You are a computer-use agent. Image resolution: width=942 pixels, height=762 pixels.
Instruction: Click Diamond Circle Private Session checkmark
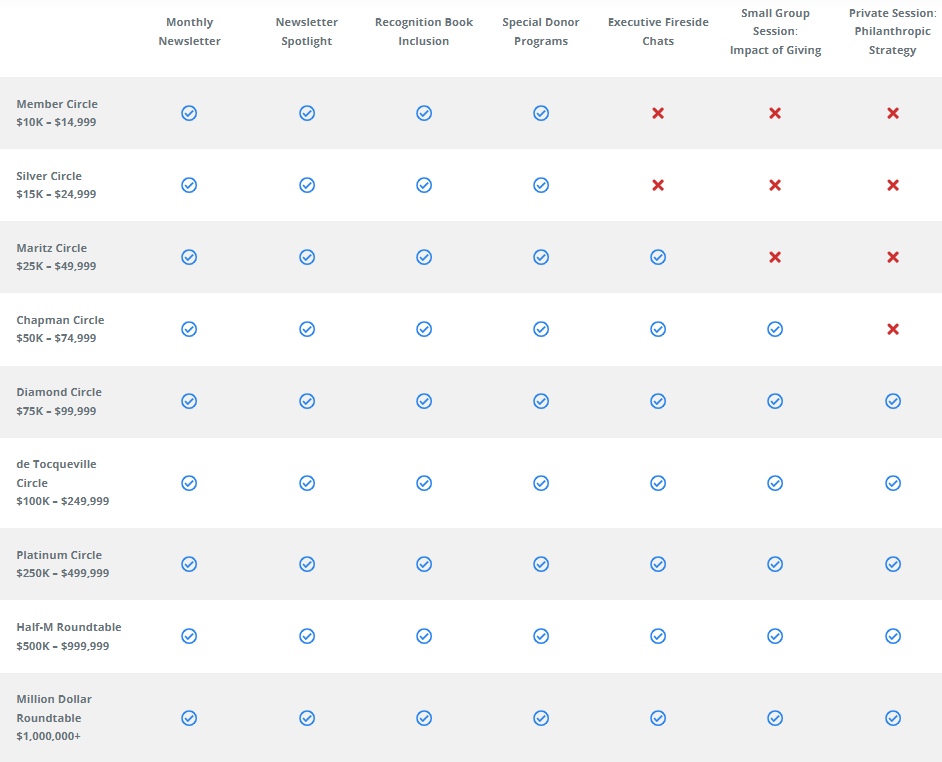click(x=893, y=401)
